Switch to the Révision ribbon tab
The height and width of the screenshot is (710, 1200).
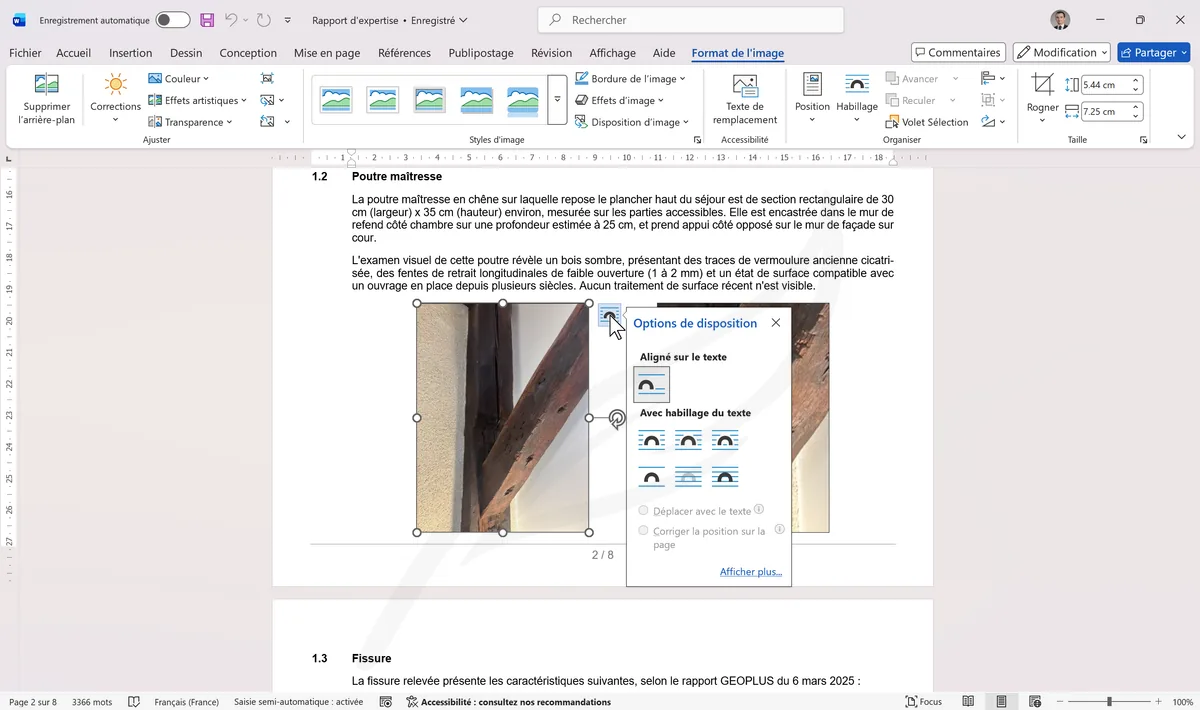tap(551, 53)
